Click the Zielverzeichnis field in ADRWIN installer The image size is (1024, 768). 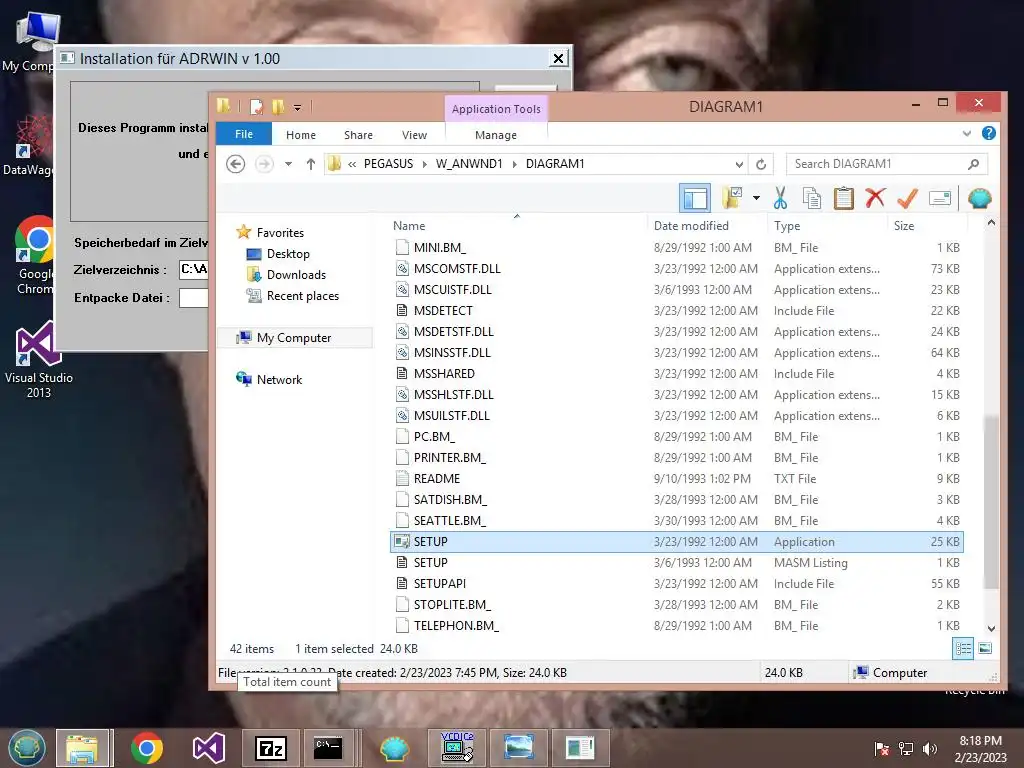point(194,269)
